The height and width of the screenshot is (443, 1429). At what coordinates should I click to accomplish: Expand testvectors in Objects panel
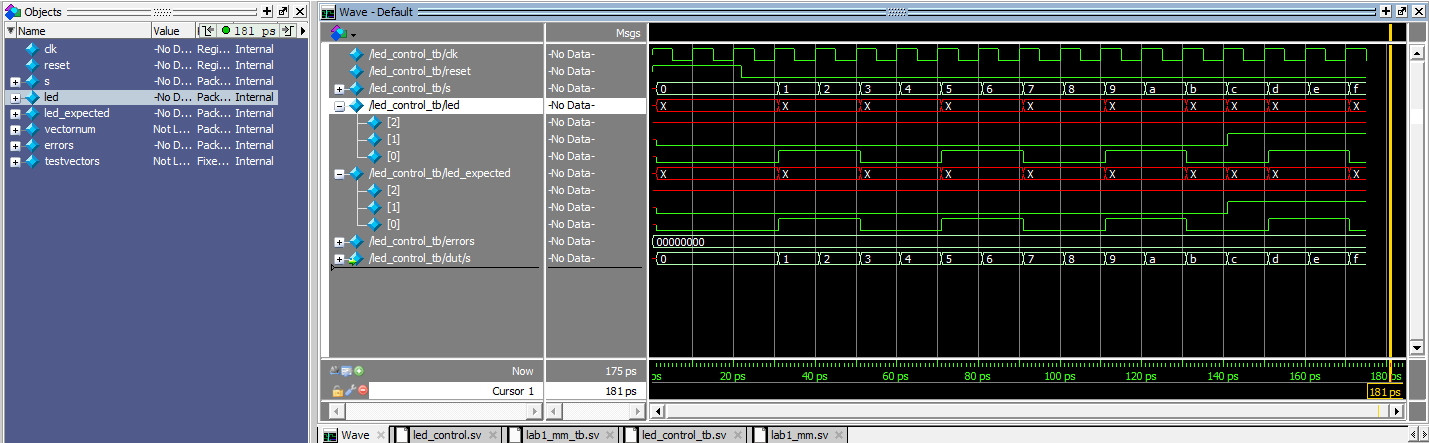[15, 162]
